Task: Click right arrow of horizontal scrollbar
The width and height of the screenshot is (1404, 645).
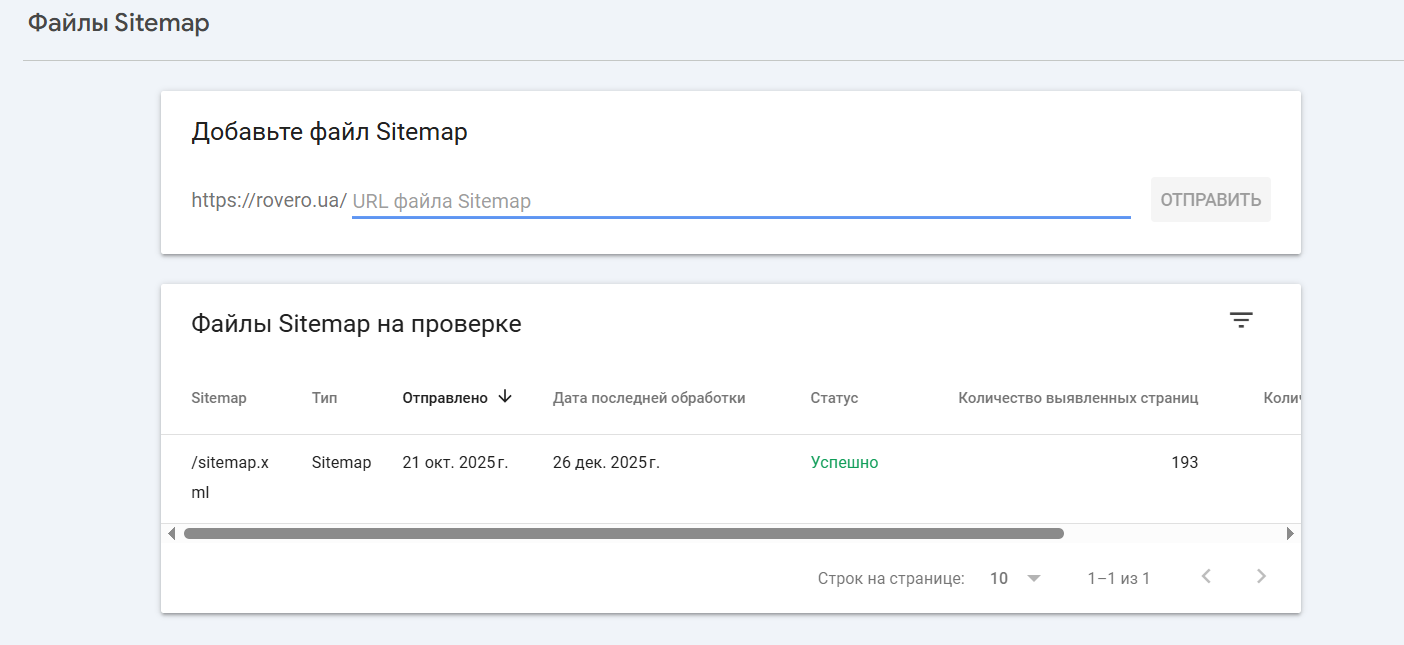Action: pyautogui.click(x=1290, y=534)
